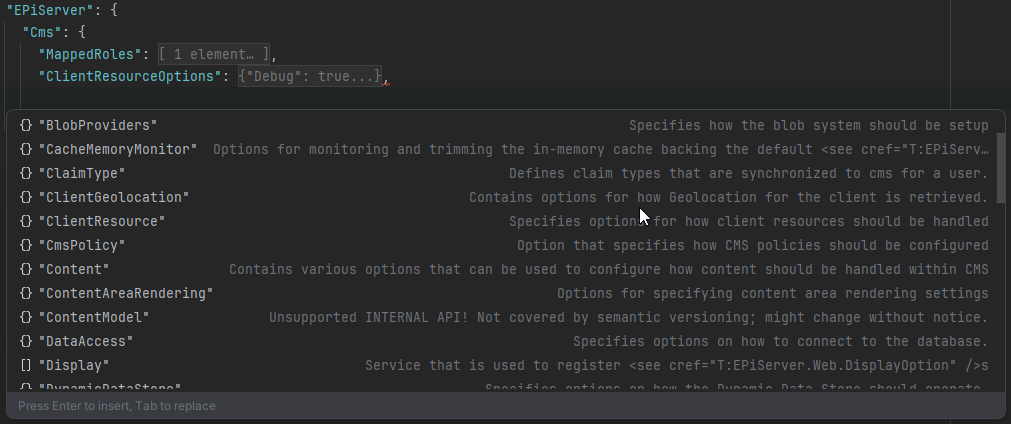Click the "MappedRoles" property name
The image size is (1011, 424).
(93, 54)
